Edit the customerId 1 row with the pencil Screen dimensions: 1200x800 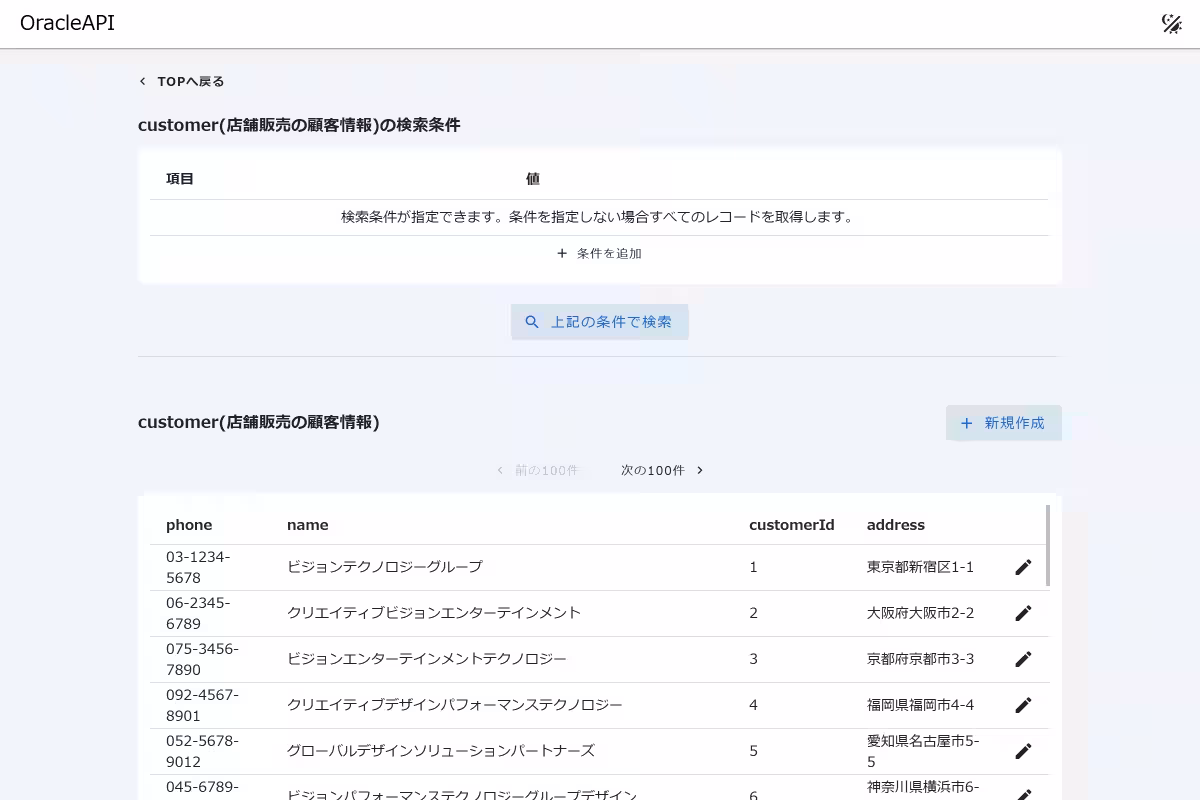click(1023, 567)
